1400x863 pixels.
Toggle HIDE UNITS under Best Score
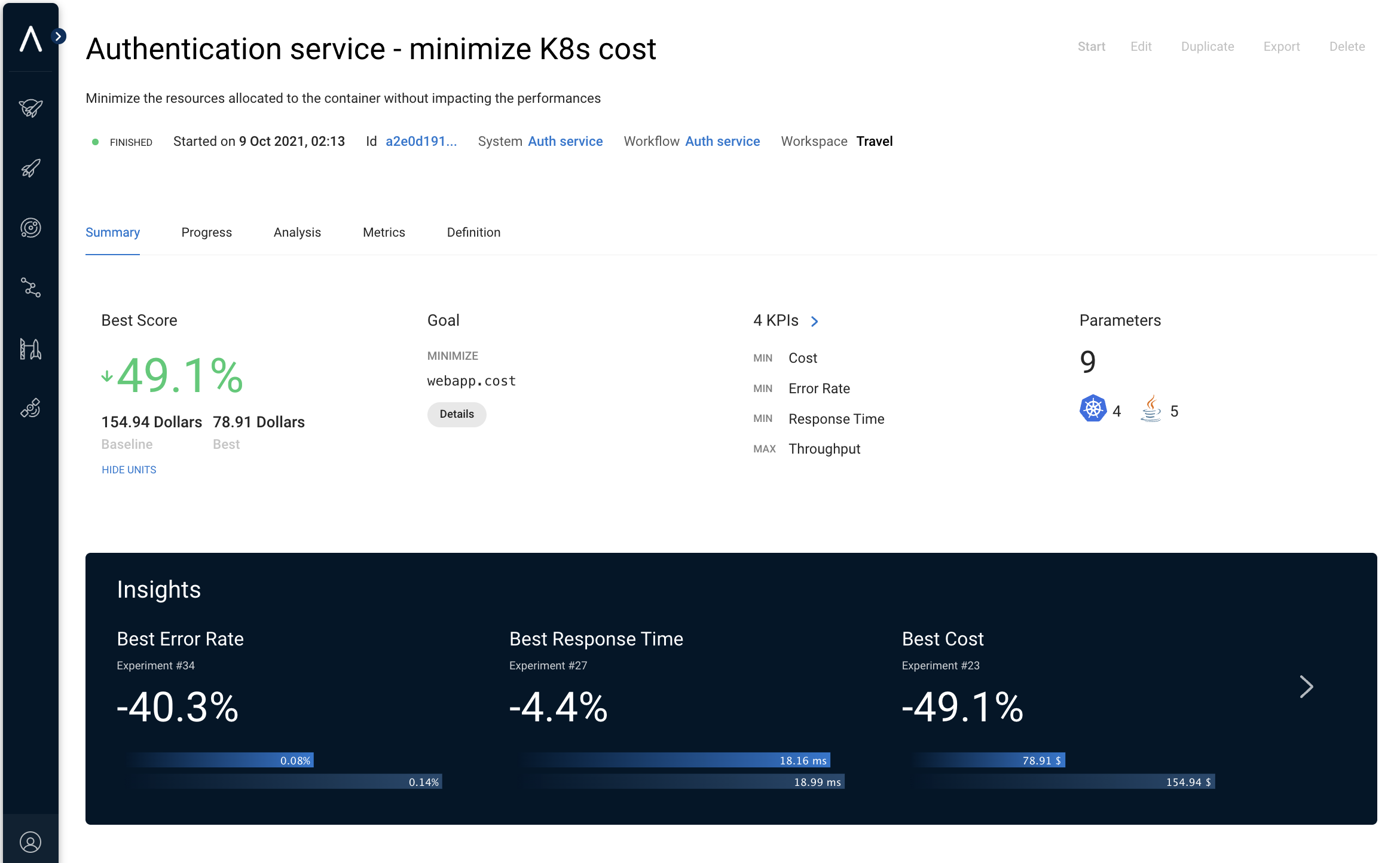[x=129, y=470]
